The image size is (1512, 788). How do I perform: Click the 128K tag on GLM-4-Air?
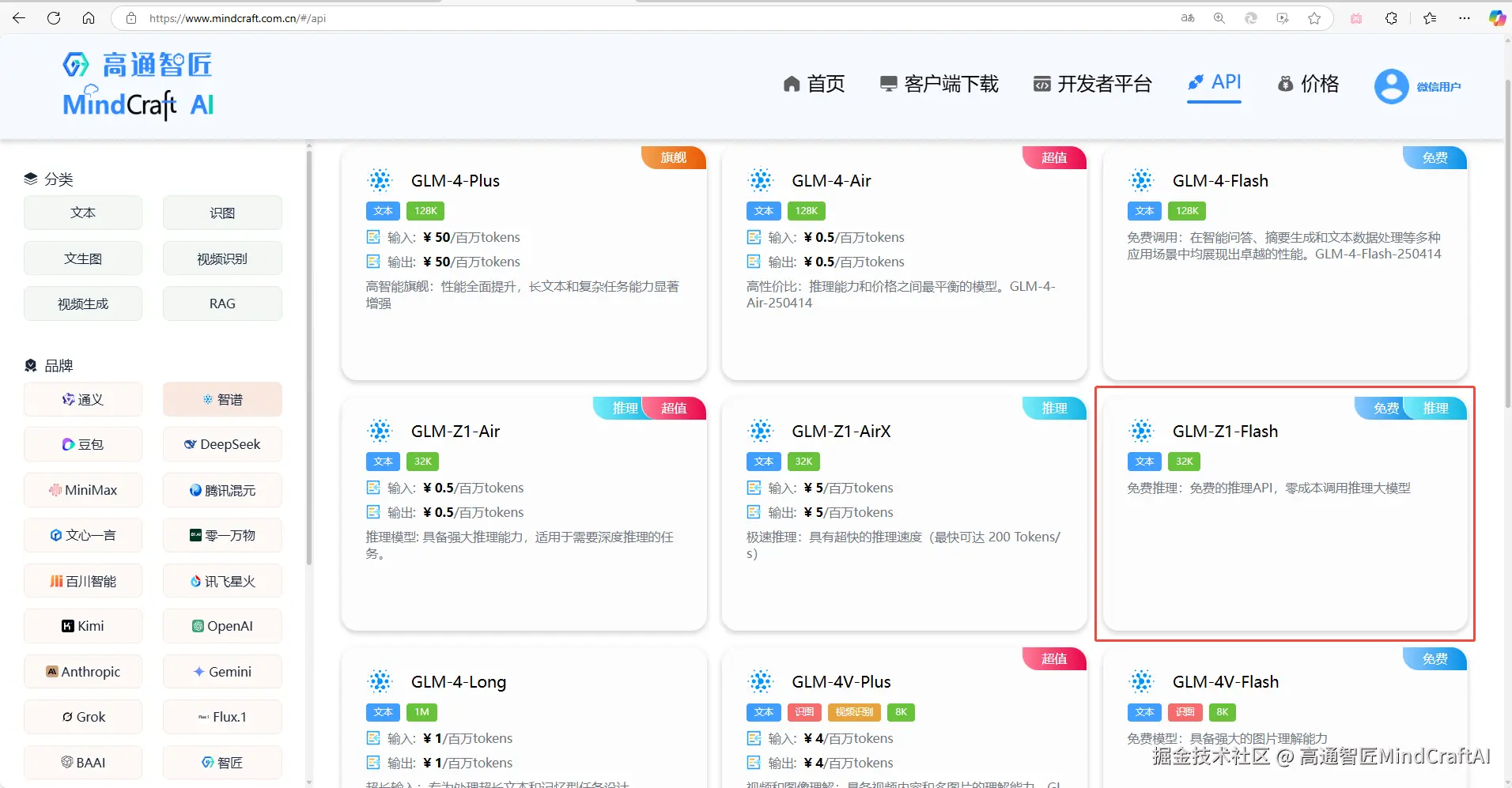[x=807, y=211]
